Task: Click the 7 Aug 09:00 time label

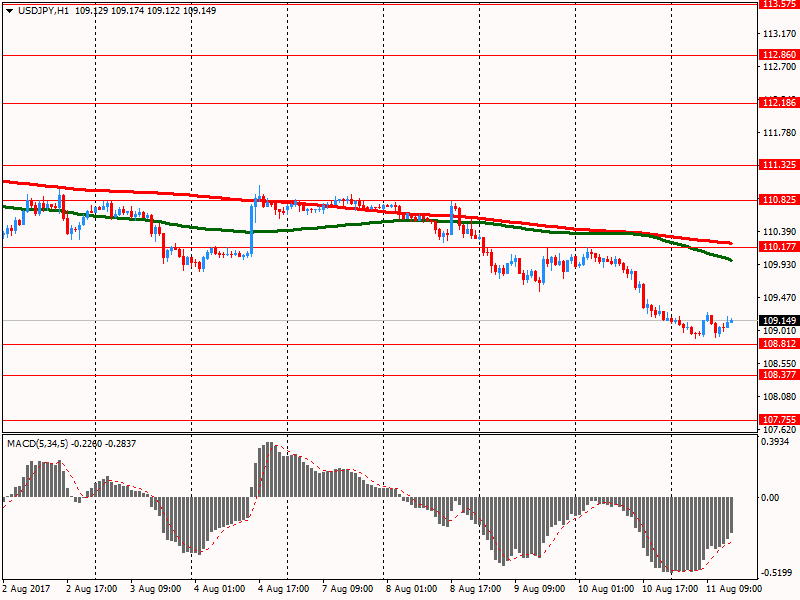Action: [347, 589]
